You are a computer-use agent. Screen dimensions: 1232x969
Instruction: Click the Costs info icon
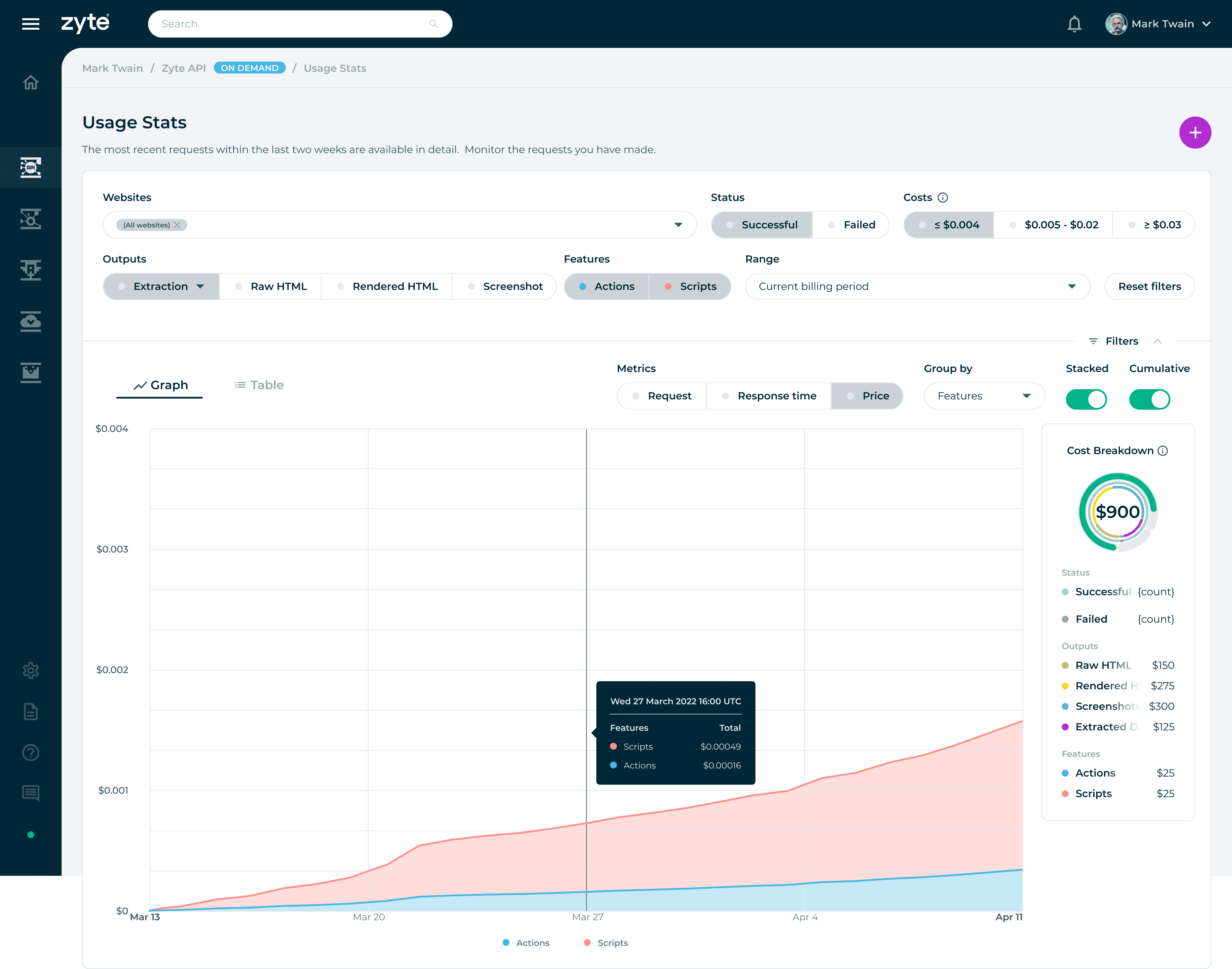pos(943,198)
